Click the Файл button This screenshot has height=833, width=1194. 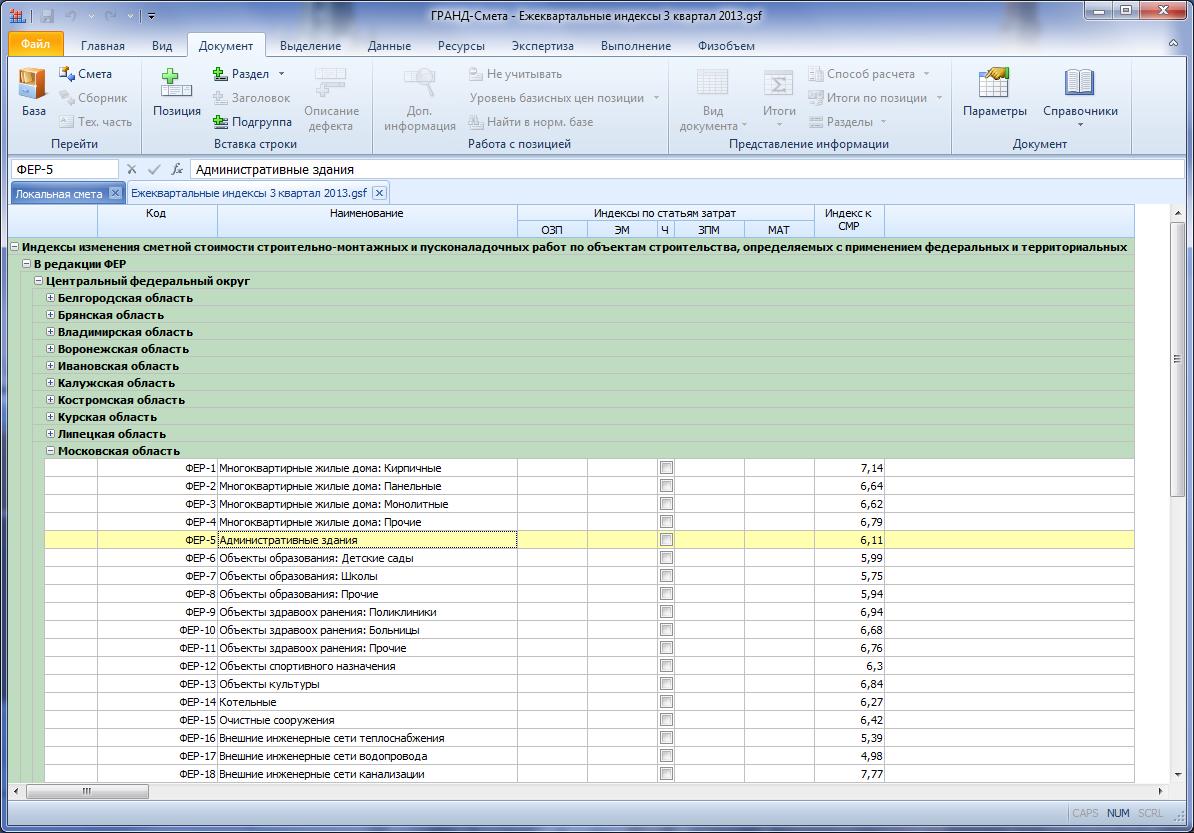click(35, 45)
